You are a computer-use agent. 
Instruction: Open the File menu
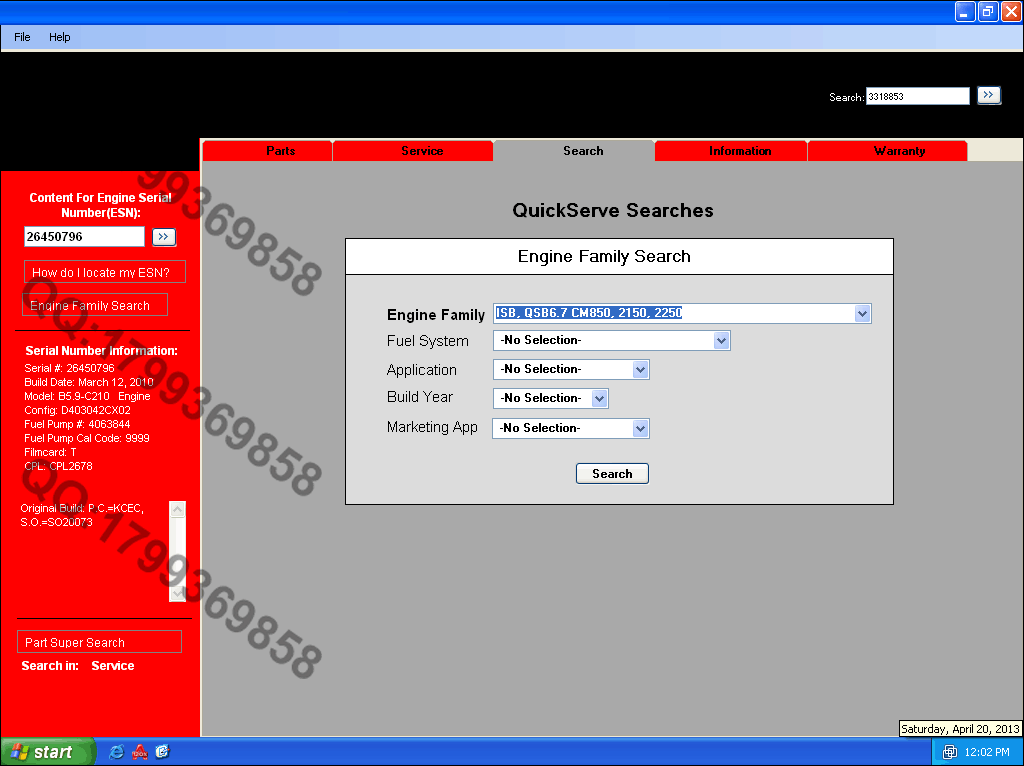22,37
